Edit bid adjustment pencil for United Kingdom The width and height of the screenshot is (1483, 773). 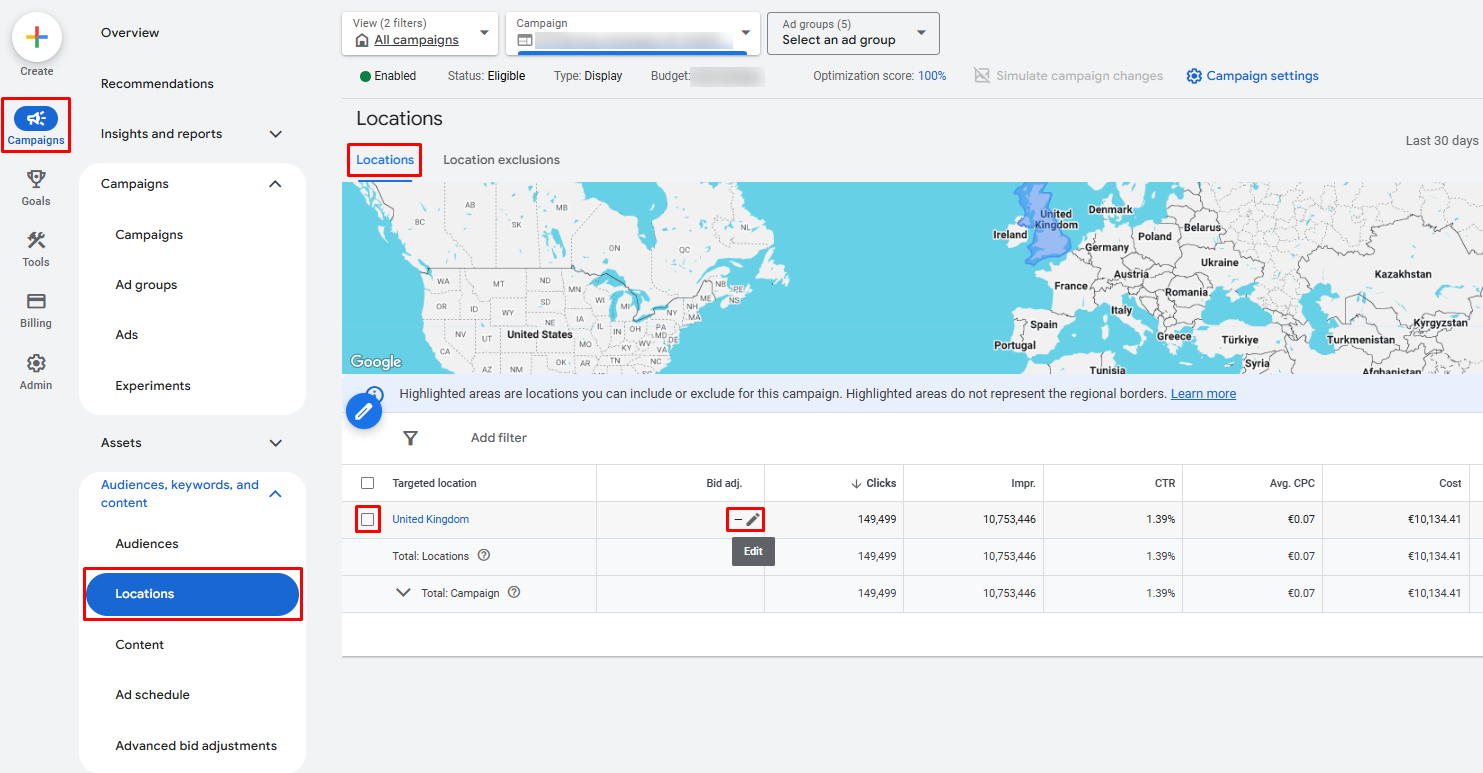coord(752,520)
